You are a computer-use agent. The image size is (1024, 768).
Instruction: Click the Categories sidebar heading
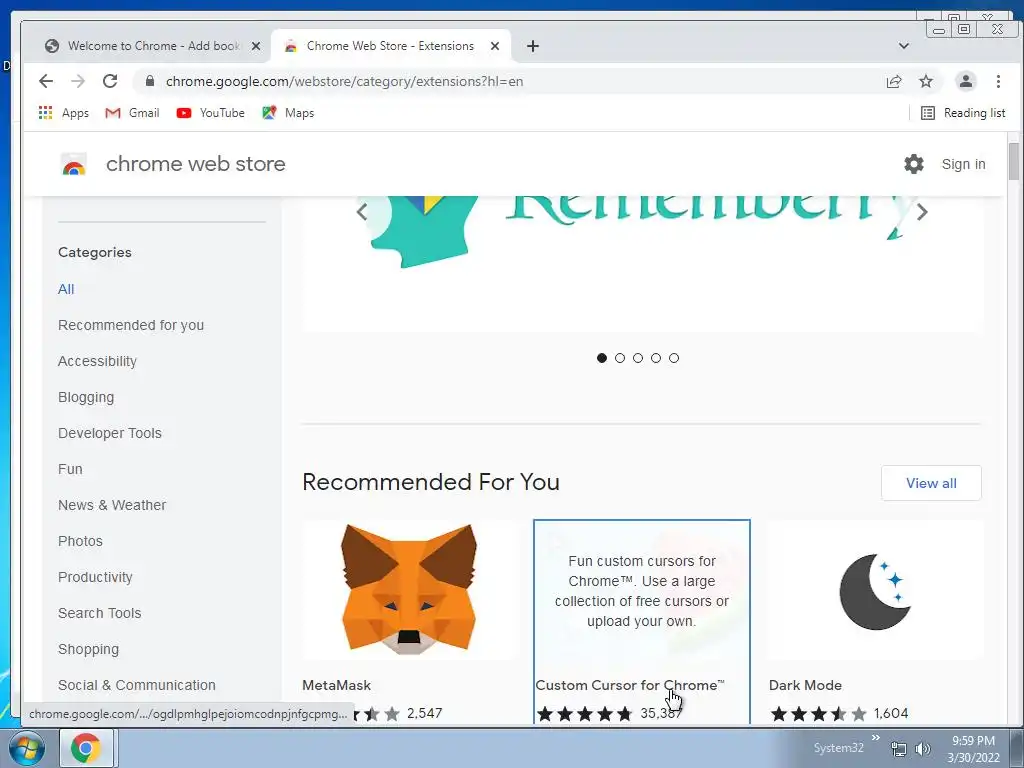point(95,253)
